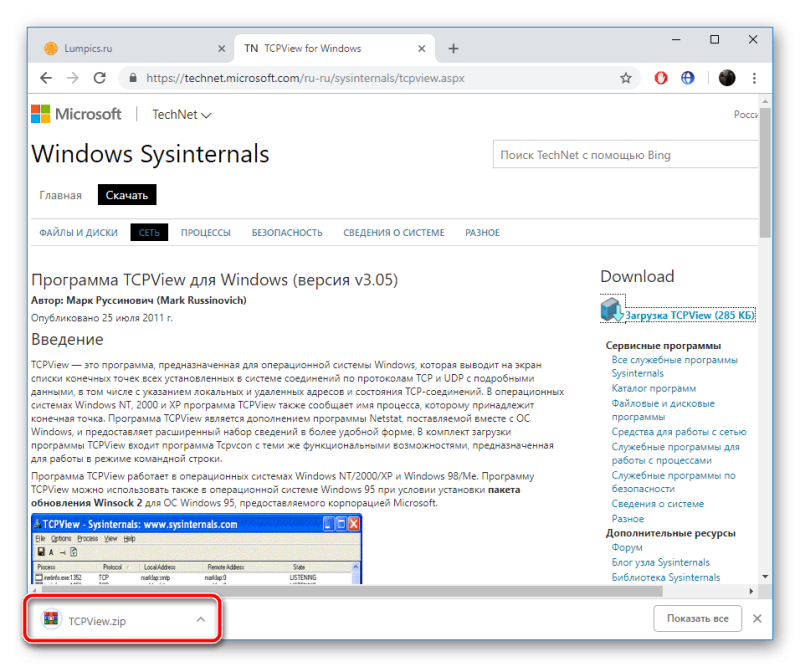Image resolution: width=800 pixels, height=667 pixels.
Task: Click the horizontal scrollbar thumb
Action: [x=351, y=591]
